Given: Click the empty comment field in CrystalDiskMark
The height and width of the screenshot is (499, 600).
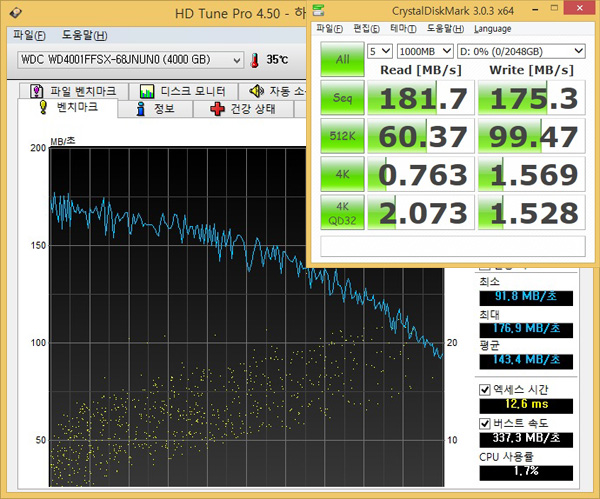Looking at the screenshot, I should tap(453, 246).
